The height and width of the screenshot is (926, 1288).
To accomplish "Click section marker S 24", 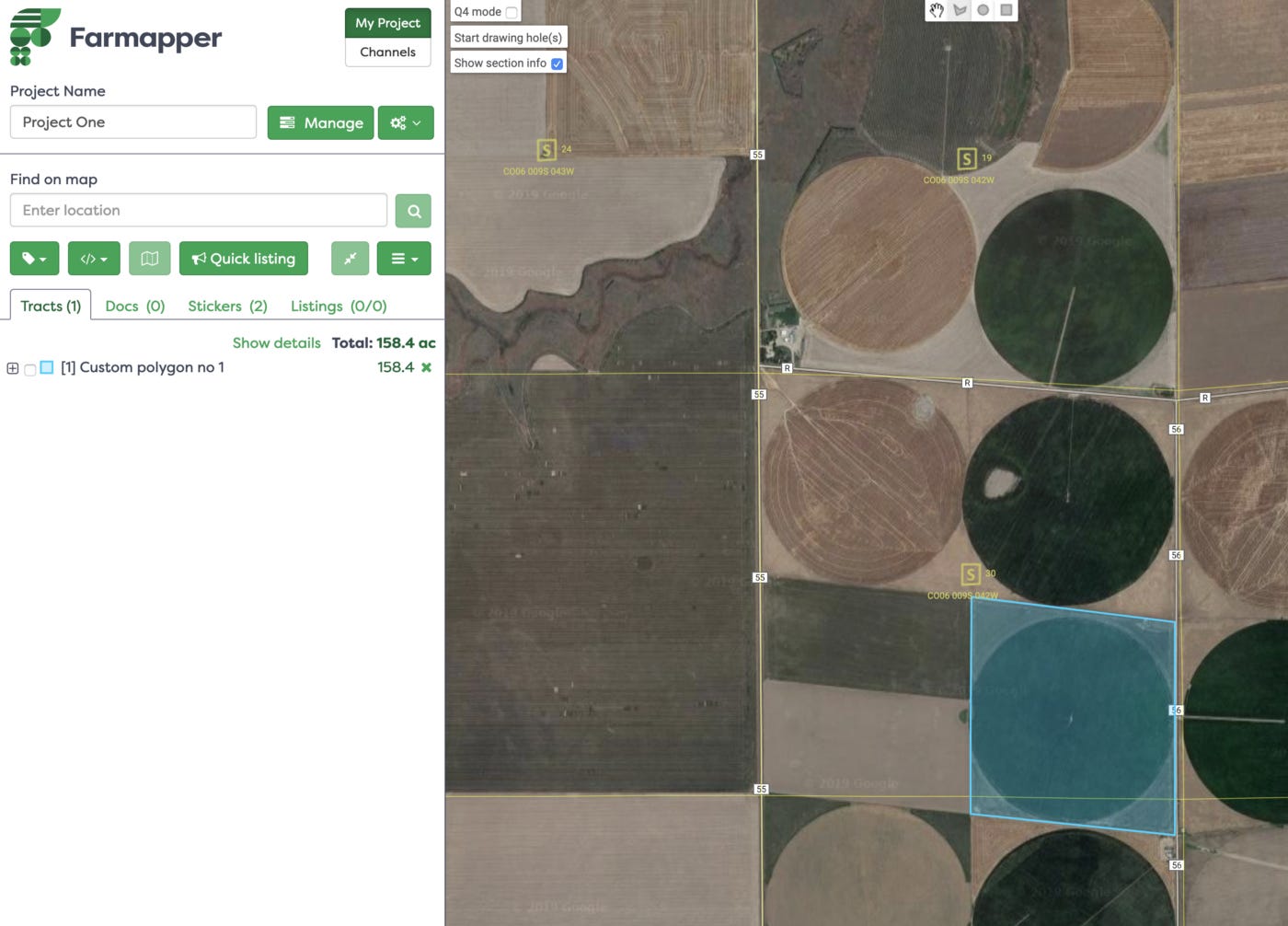I will (546, 150).
